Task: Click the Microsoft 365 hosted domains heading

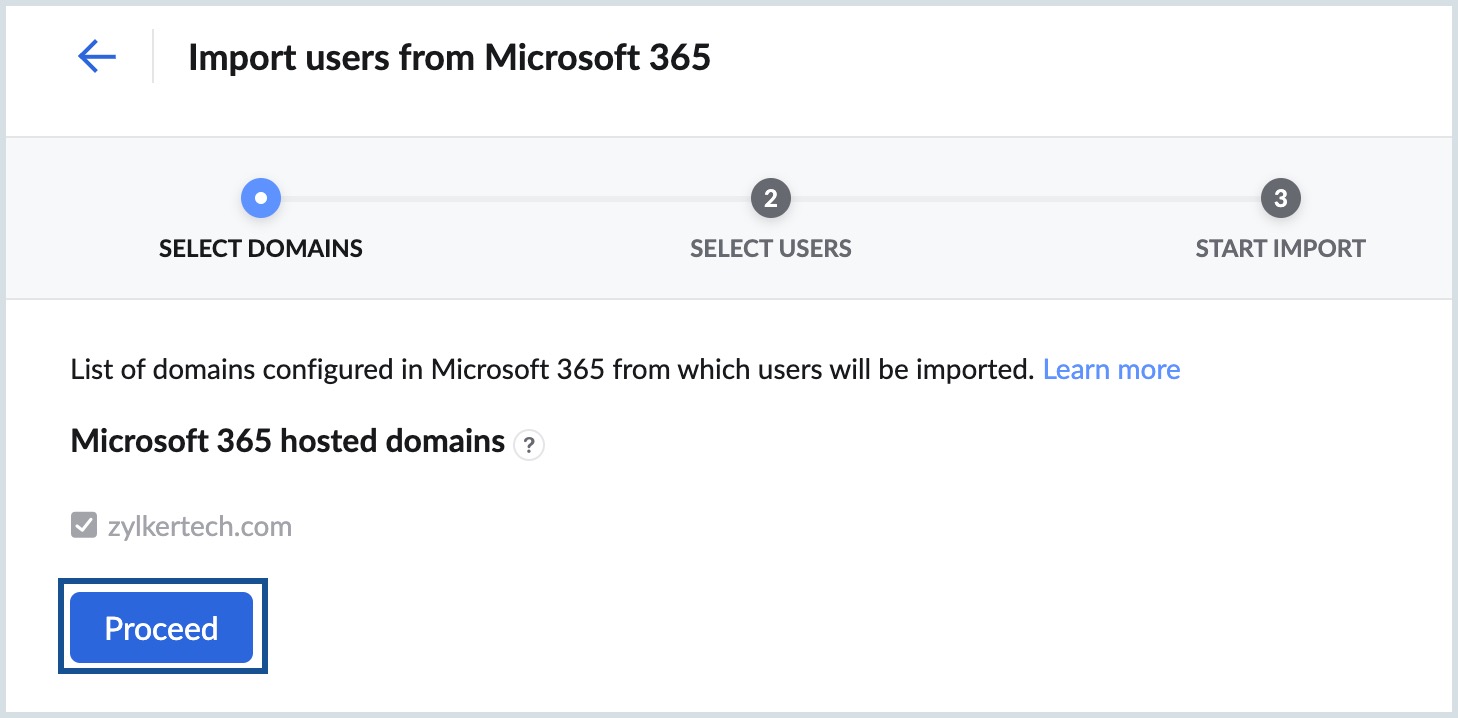Action: pyautogui.click(x=288, y=440)
